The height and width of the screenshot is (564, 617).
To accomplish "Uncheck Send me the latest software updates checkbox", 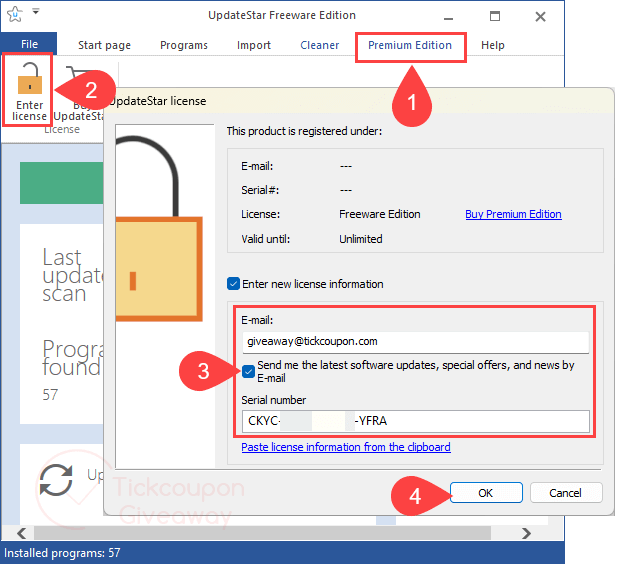I will coord(248,371).
